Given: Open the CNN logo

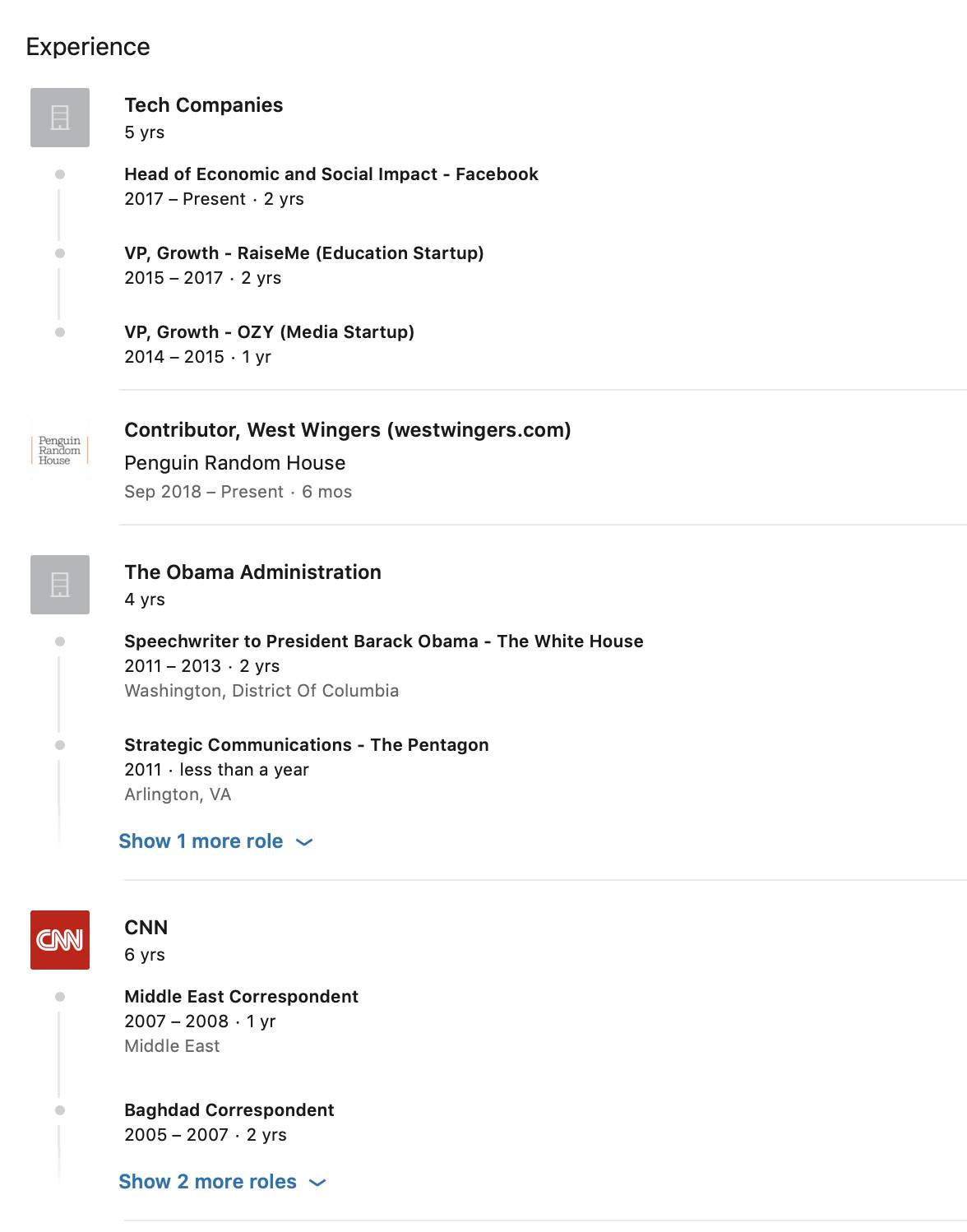Looking at the screenshot, I should click(x=60, y=940).
